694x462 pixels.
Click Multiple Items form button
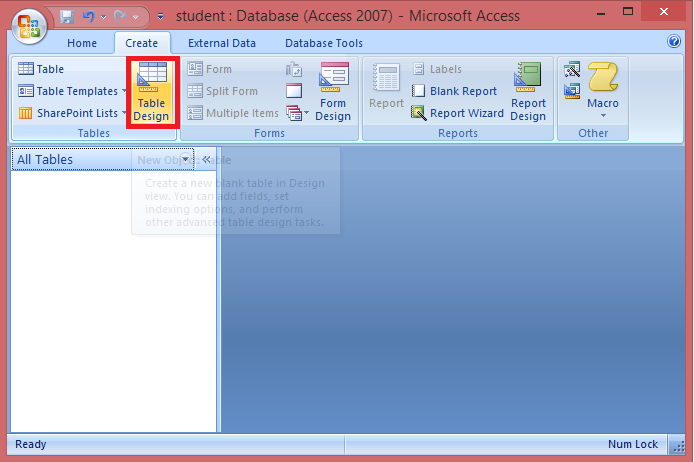pos(233,113)
